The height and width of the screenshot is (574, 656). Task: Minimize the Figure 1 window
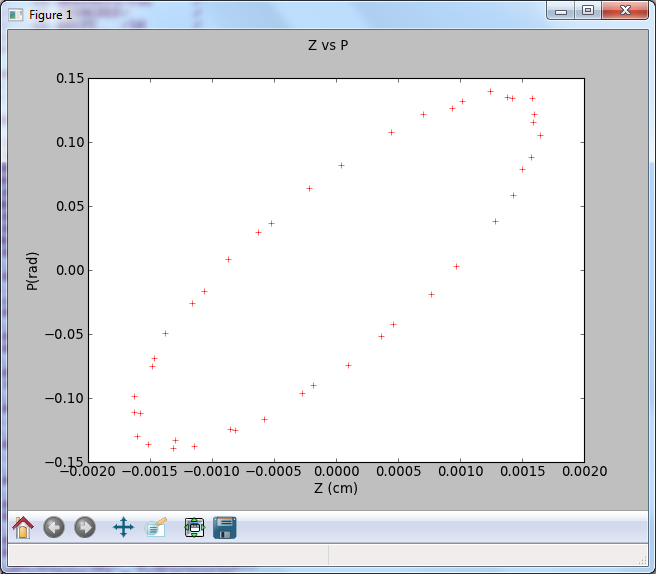point(562,11)
